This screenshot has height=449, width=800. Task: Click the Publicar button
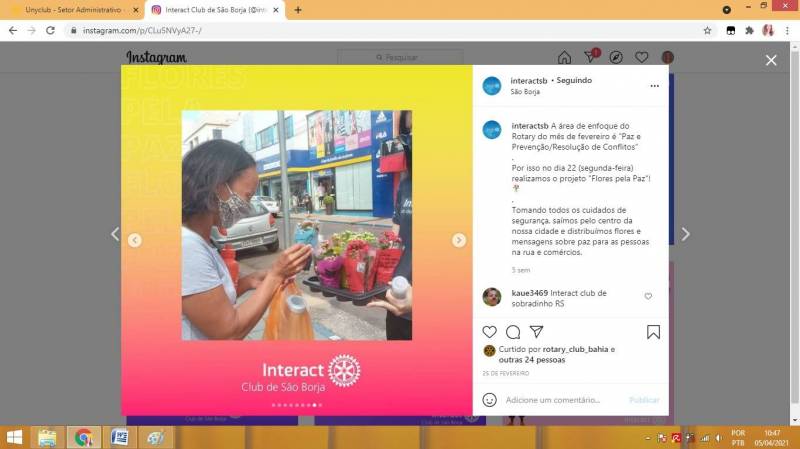pos(644,400)
